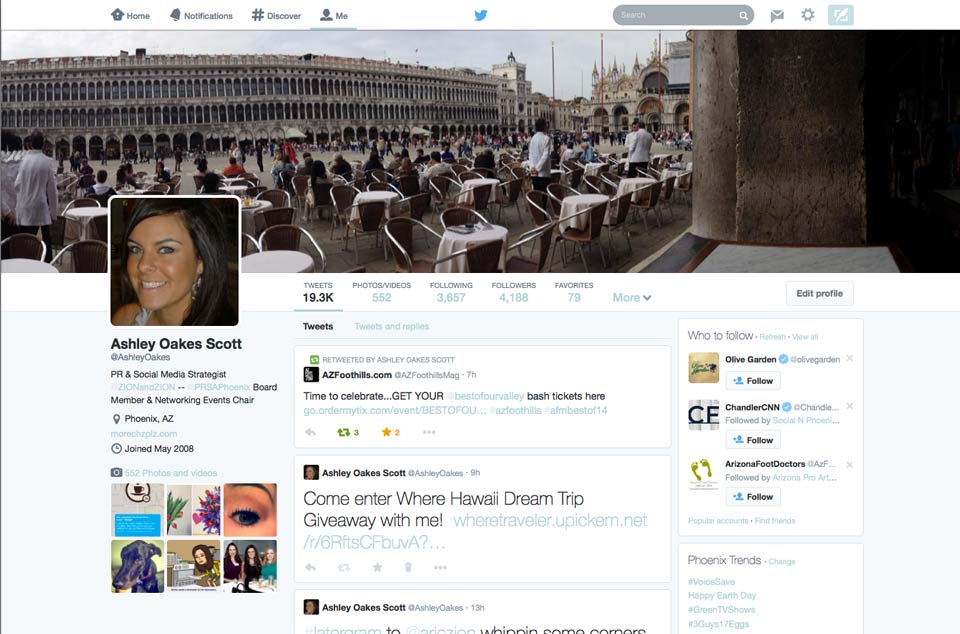960x634 pixels.
Task: View the Followers 4,188 list
Action: 514,292
